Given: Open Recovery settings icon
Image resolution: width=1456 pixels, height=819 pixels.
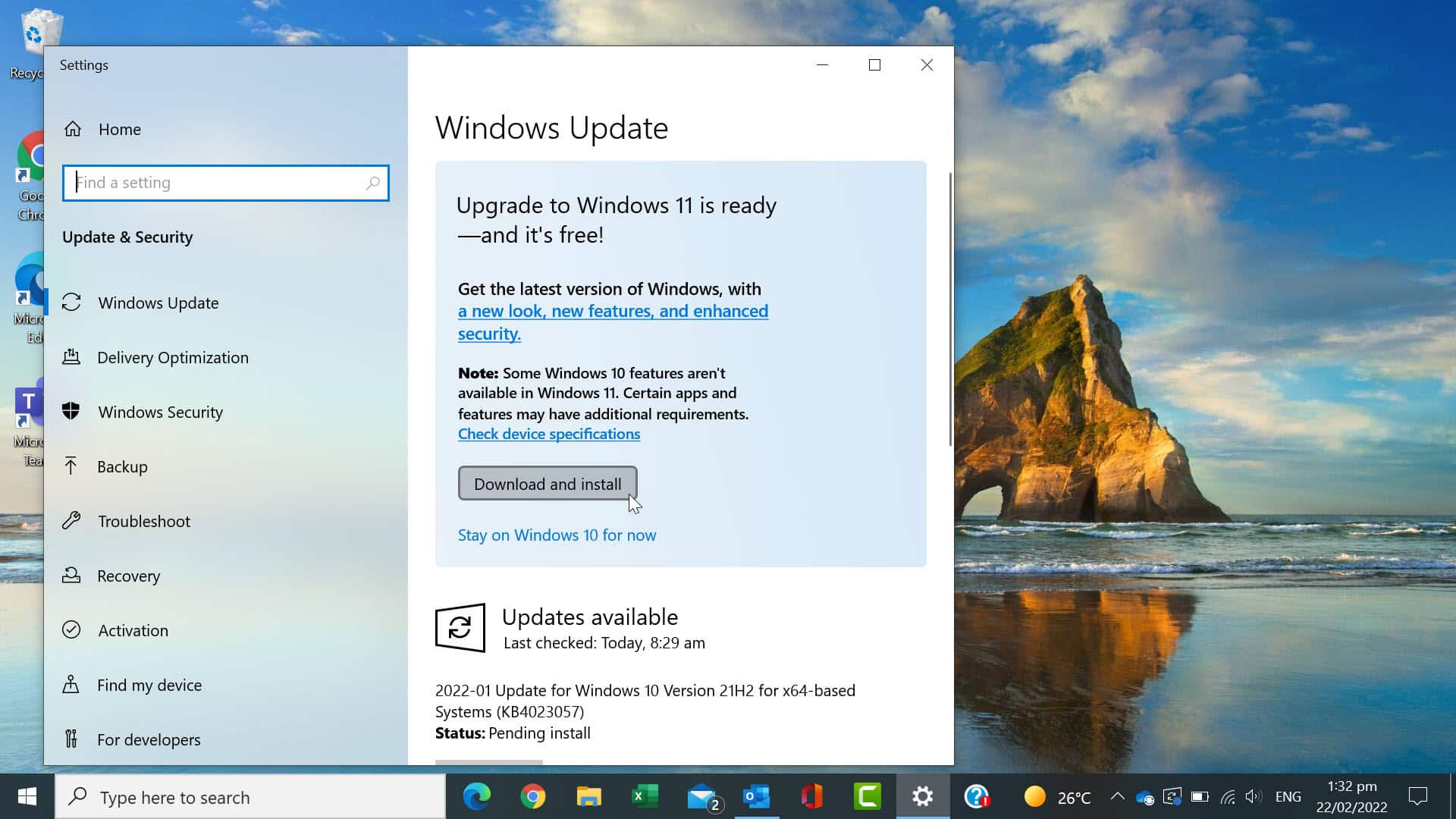Looking at the screenshot, I should (x=71, y=575).
